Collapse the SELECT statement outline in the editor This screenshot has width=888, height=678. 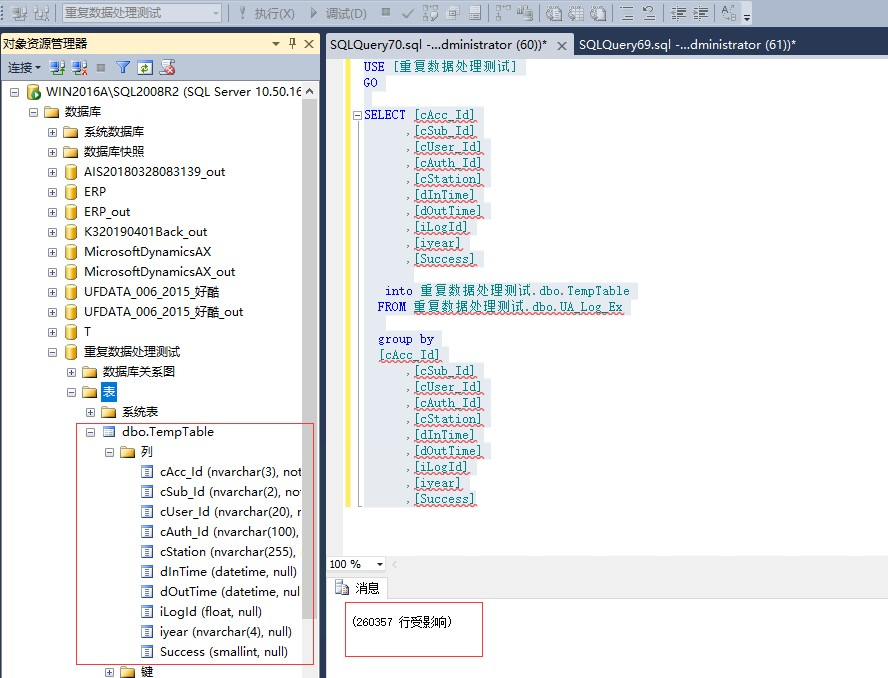[357, 116]
